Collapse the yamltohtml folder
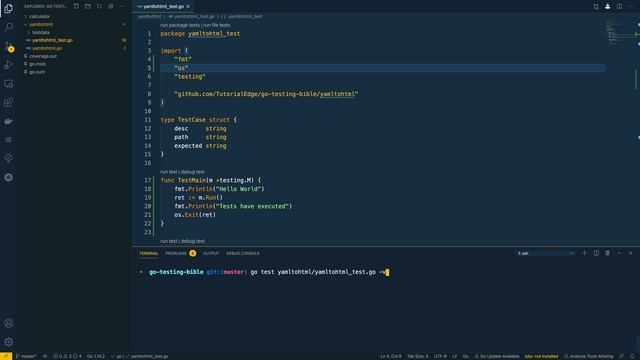Viewport: 640px width, 360px height. pos(41,24)
